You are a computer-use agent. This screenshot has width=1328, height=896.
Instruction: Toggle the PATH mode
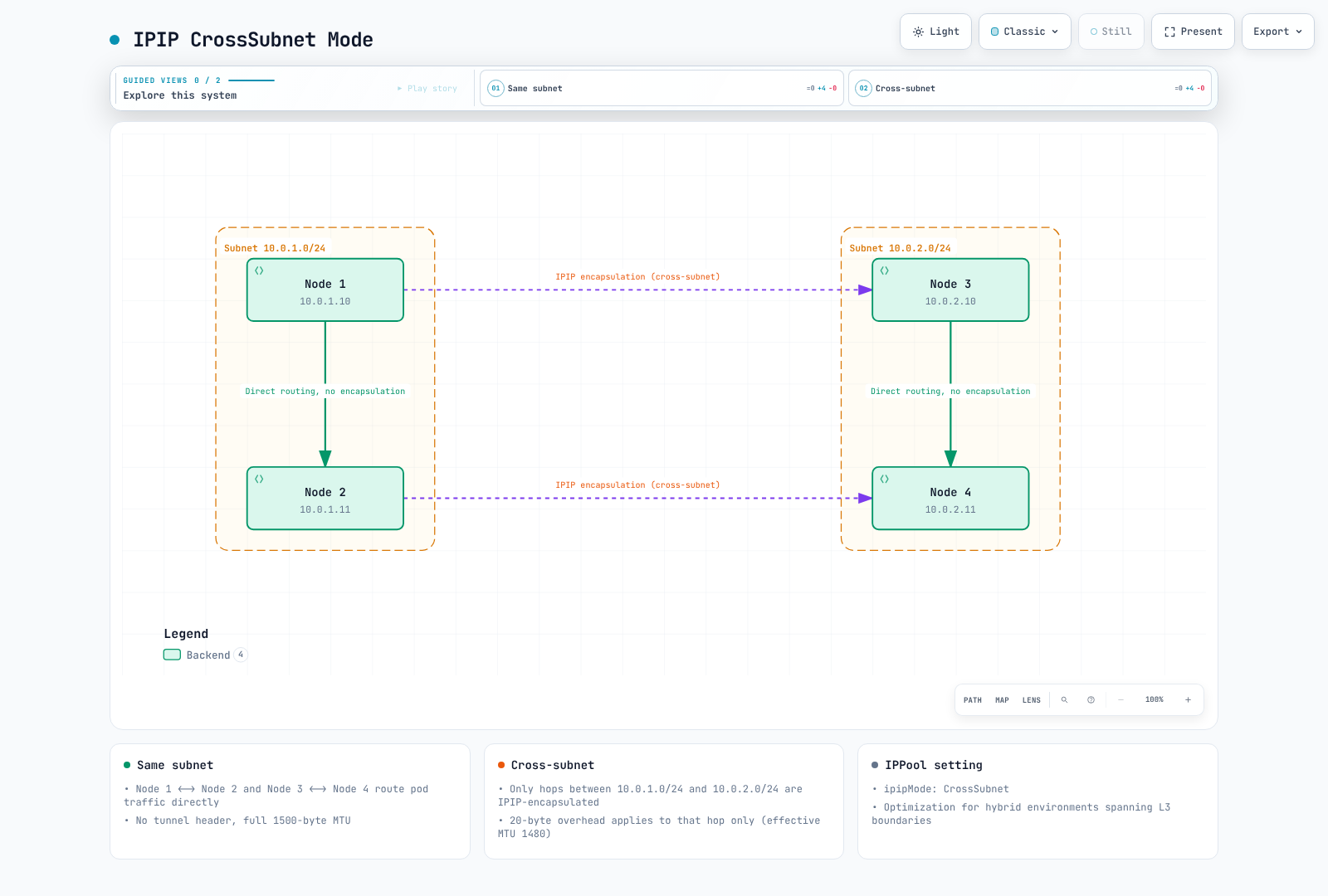[x=973, y=700]
